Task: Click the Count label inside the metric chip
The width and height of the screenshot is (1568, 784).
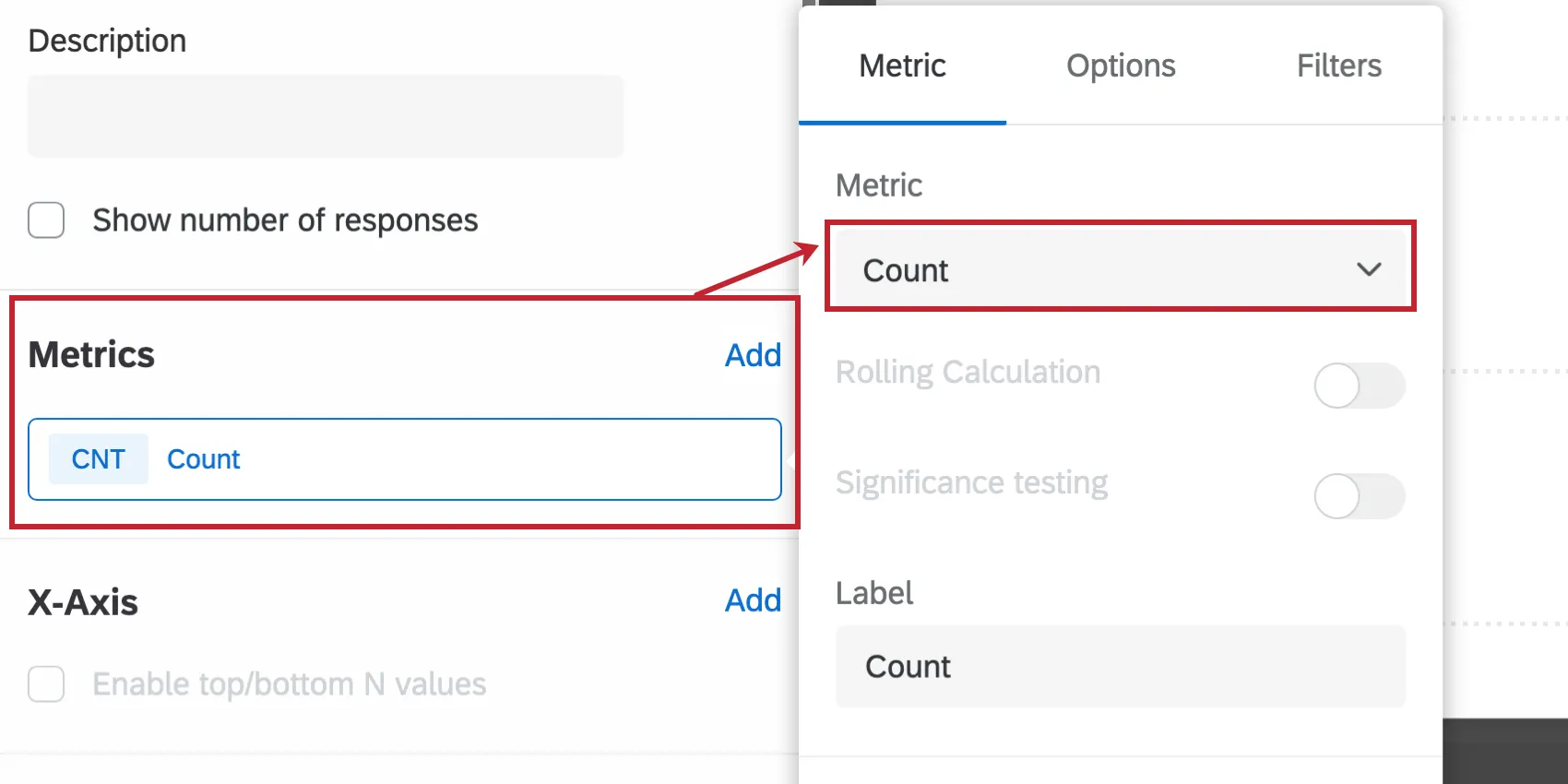Action: (x=204, y=458)
